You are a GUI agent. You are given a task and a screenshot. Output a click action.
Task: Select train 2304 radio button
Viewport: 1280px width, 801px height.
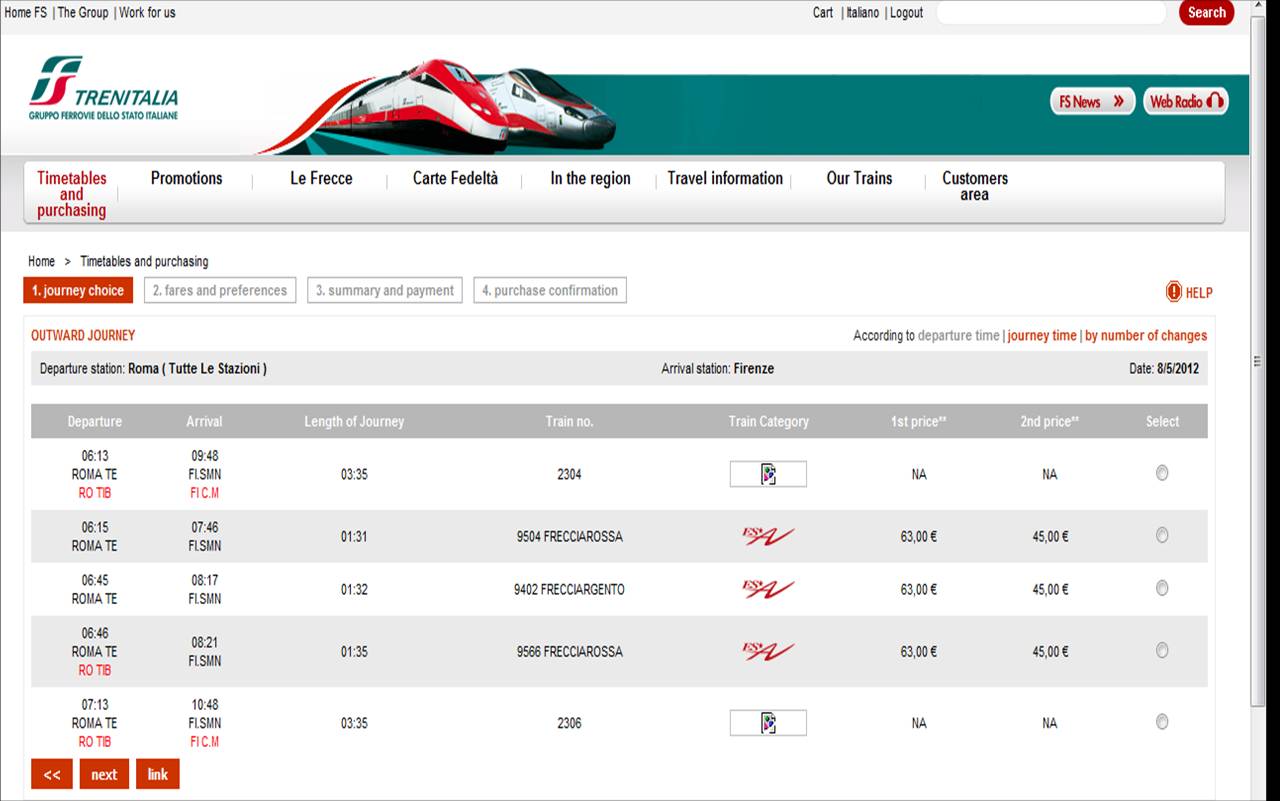[x=1162, y=473]
